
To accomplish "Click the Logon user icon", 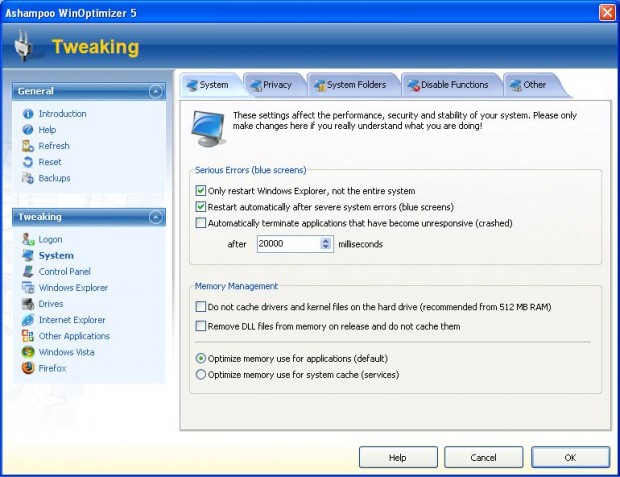I will (x=28, y=239).
